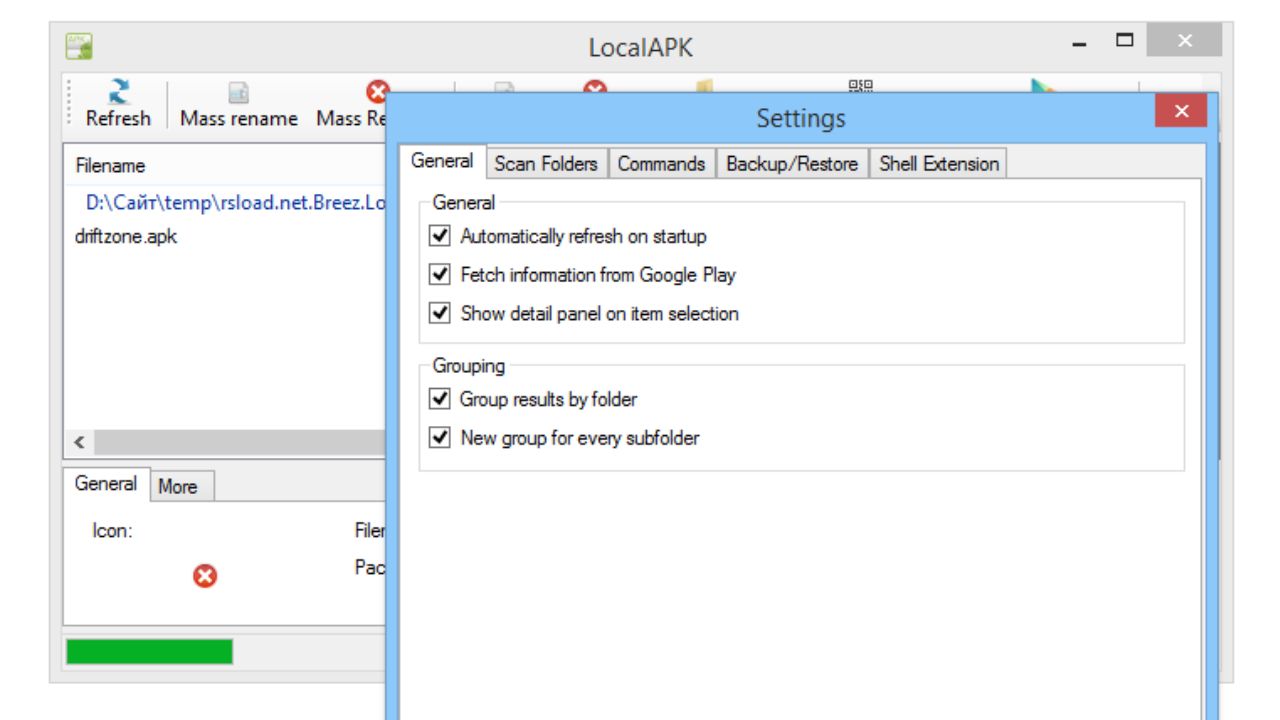Switch to the Commands tab

point(662,164)
